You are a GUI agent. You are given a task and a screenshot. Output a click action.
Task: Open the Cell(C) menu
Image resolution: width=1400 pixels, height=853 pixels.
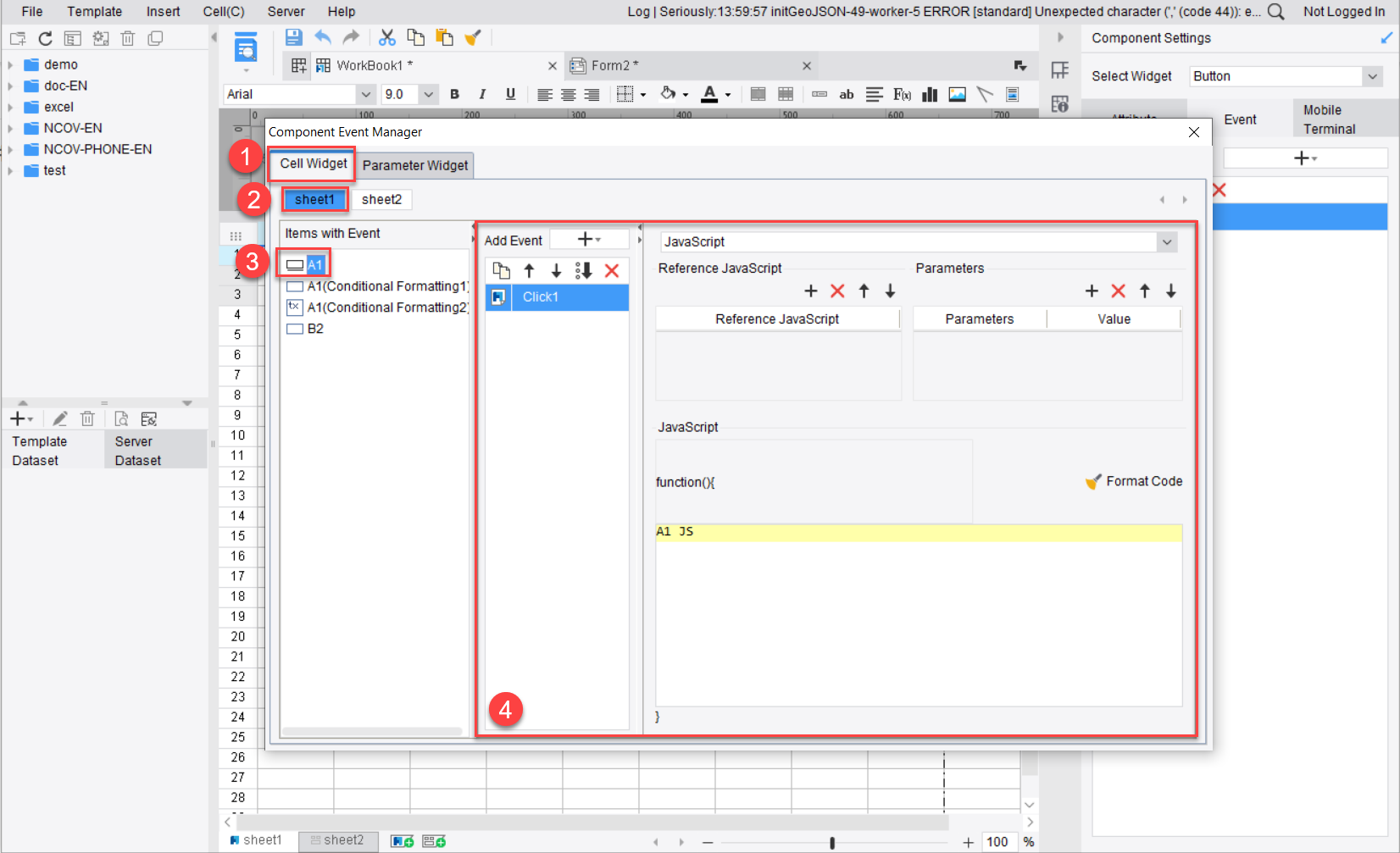(x=224, y=11)
